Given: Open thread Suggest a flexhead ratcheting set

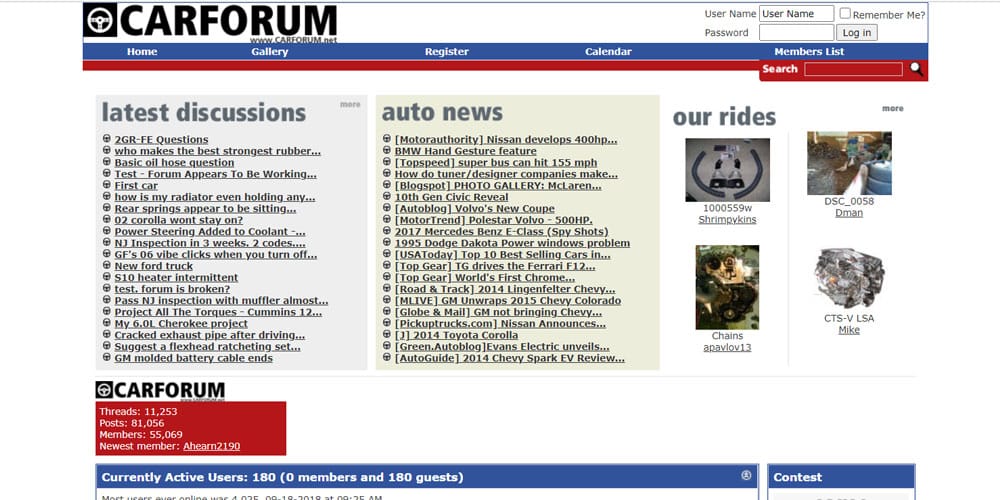Looking at the screenshot, I should pos(207,346).
